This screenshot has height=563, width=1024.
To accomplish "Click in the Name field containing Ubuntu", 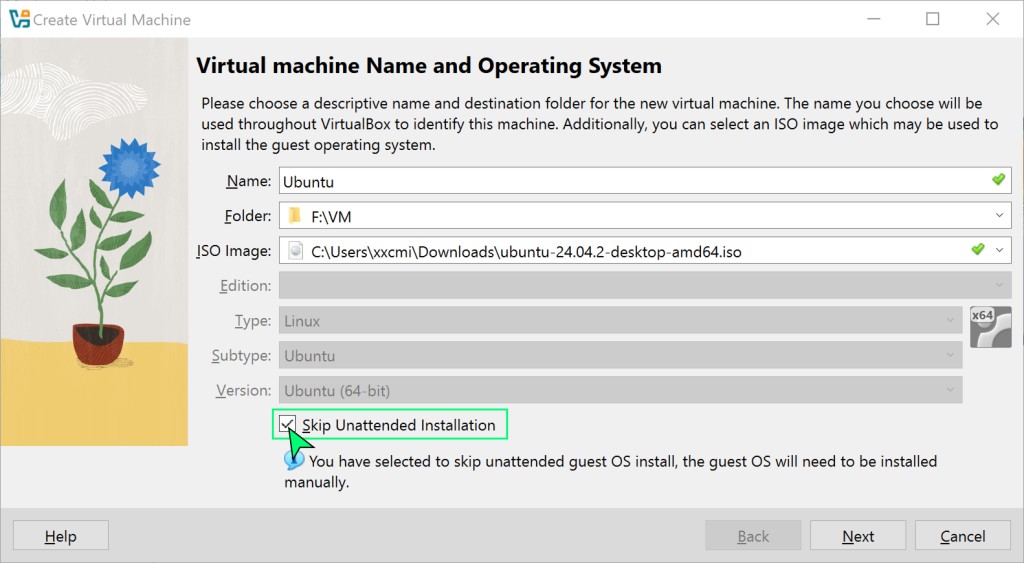I will pos(645,180).
